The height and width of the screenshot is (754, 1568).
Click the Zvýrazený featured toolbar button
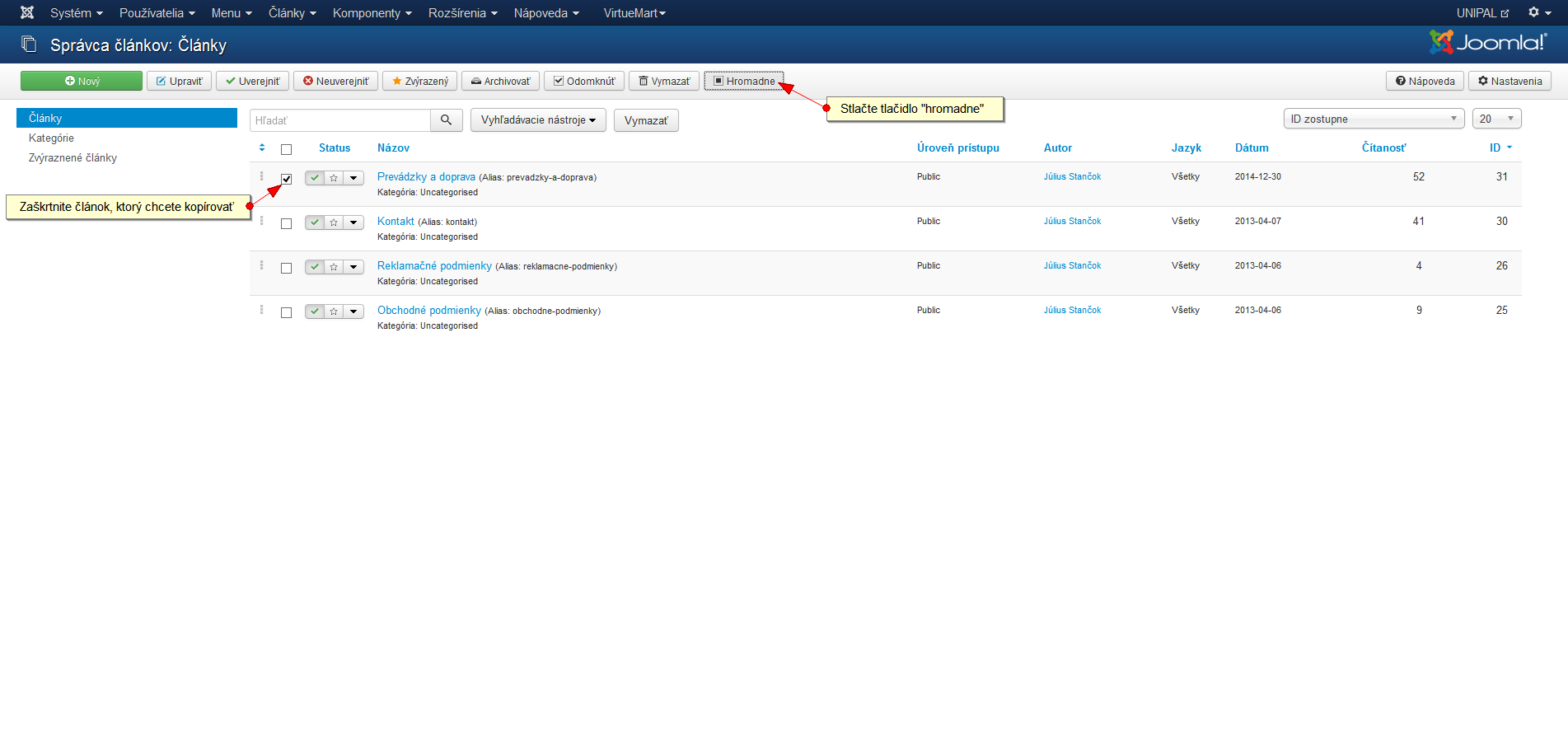click(x=420, y=81)
